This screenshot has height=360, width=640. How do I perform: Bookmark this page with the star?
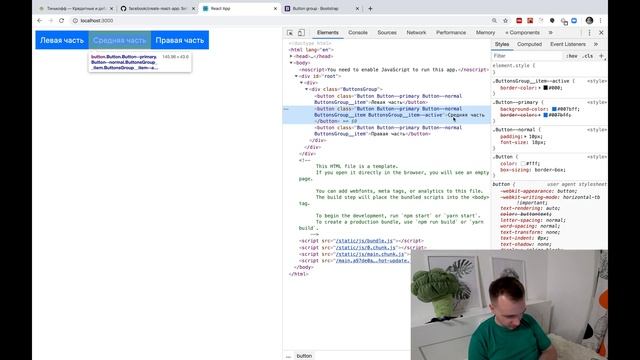[505, 20]
